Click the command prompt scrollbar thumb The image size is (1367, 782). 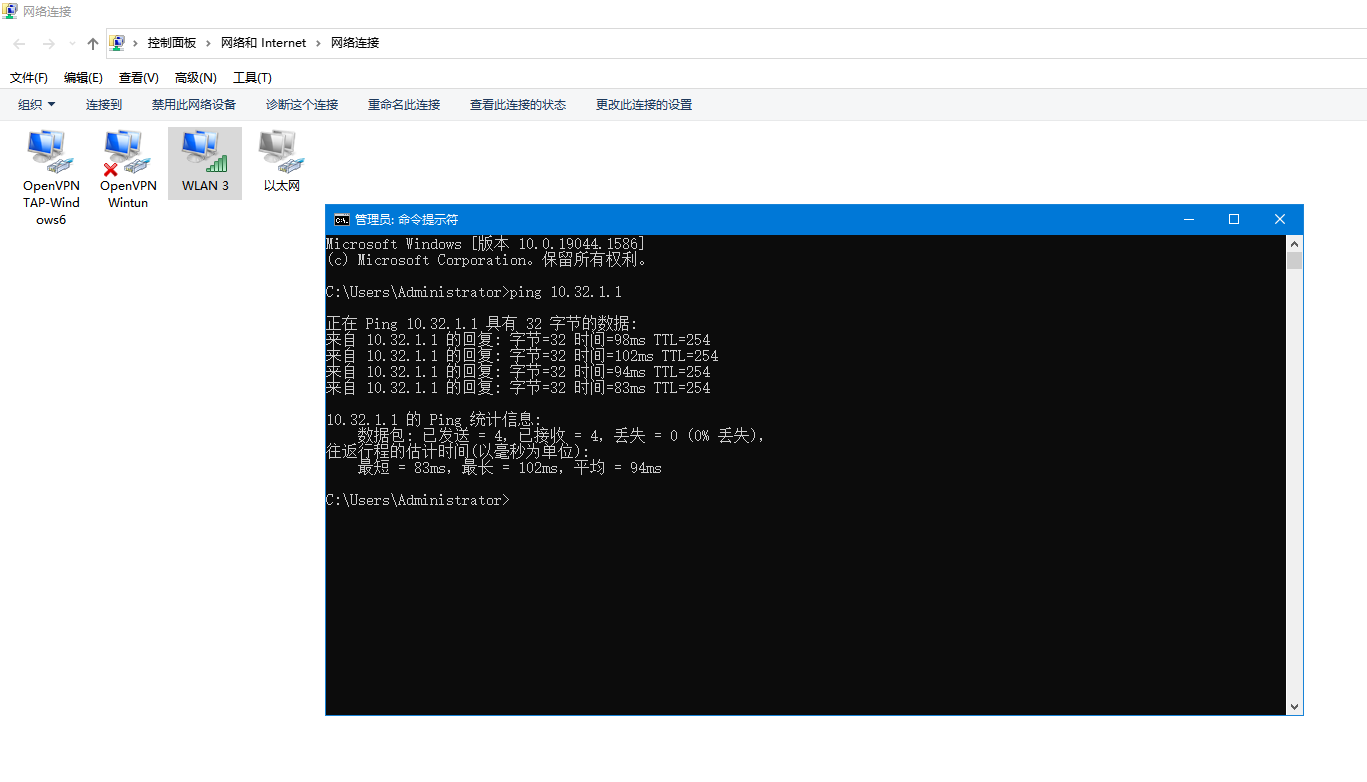click(1295, 260)
